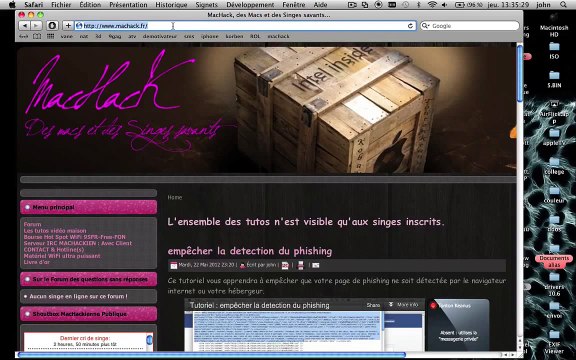Click the Safari address bar

246,26
